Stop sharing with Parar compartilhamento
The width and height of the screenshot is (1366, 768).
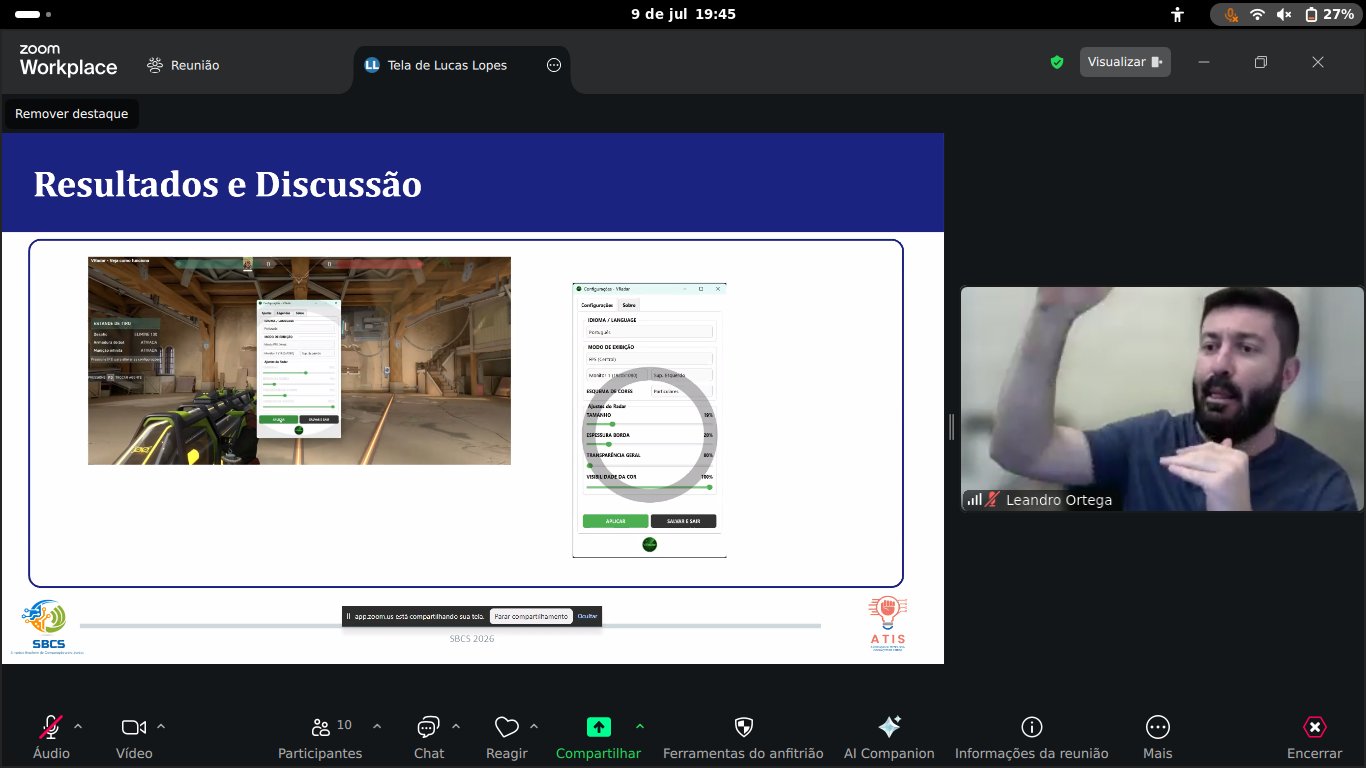click(x=531, y=616)
